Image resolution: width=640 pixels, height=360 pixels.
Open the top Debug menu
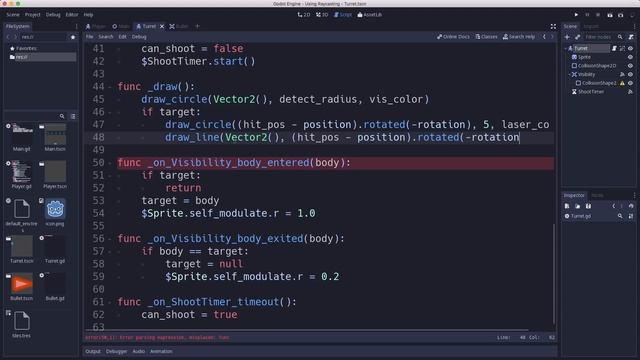(x=53, y=15)
